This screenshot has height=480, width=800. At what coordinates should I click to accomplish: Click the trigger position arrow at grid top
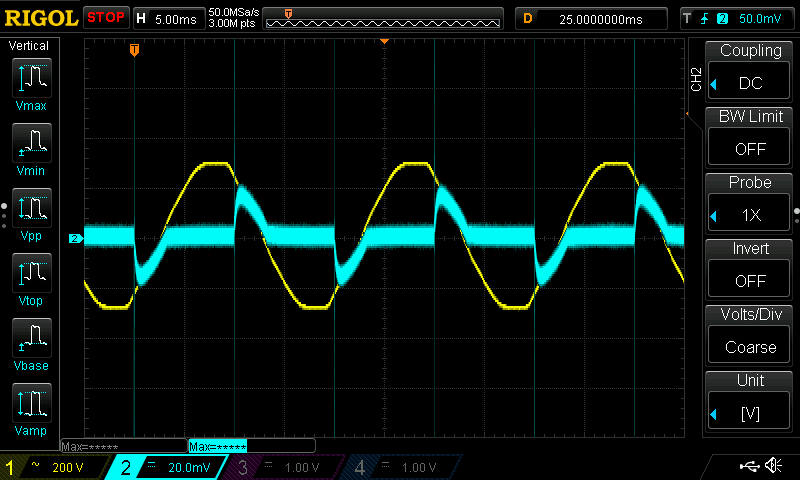[385, 41]
